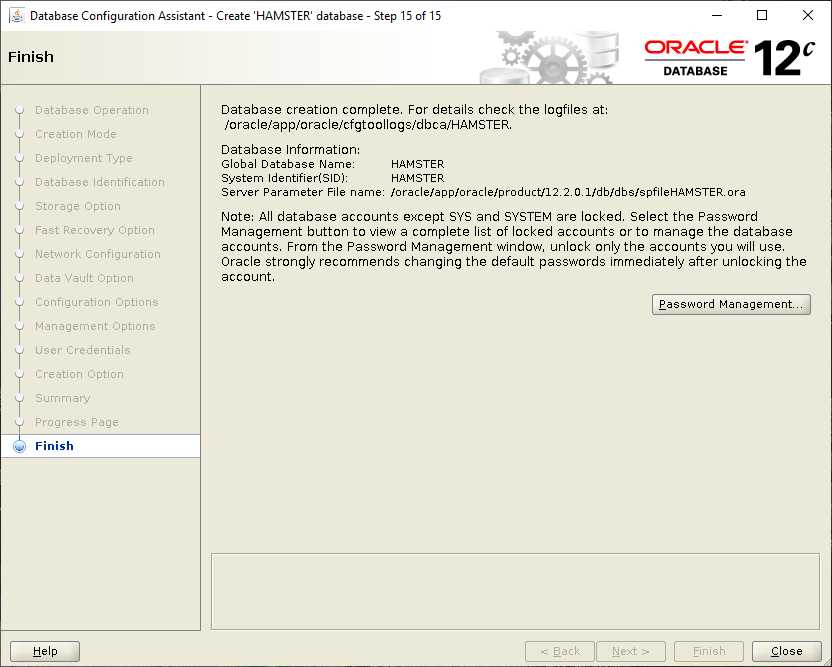This screenshot has height=667, width=832.
Task: Open the Password Management dialog
Action: 731,305
